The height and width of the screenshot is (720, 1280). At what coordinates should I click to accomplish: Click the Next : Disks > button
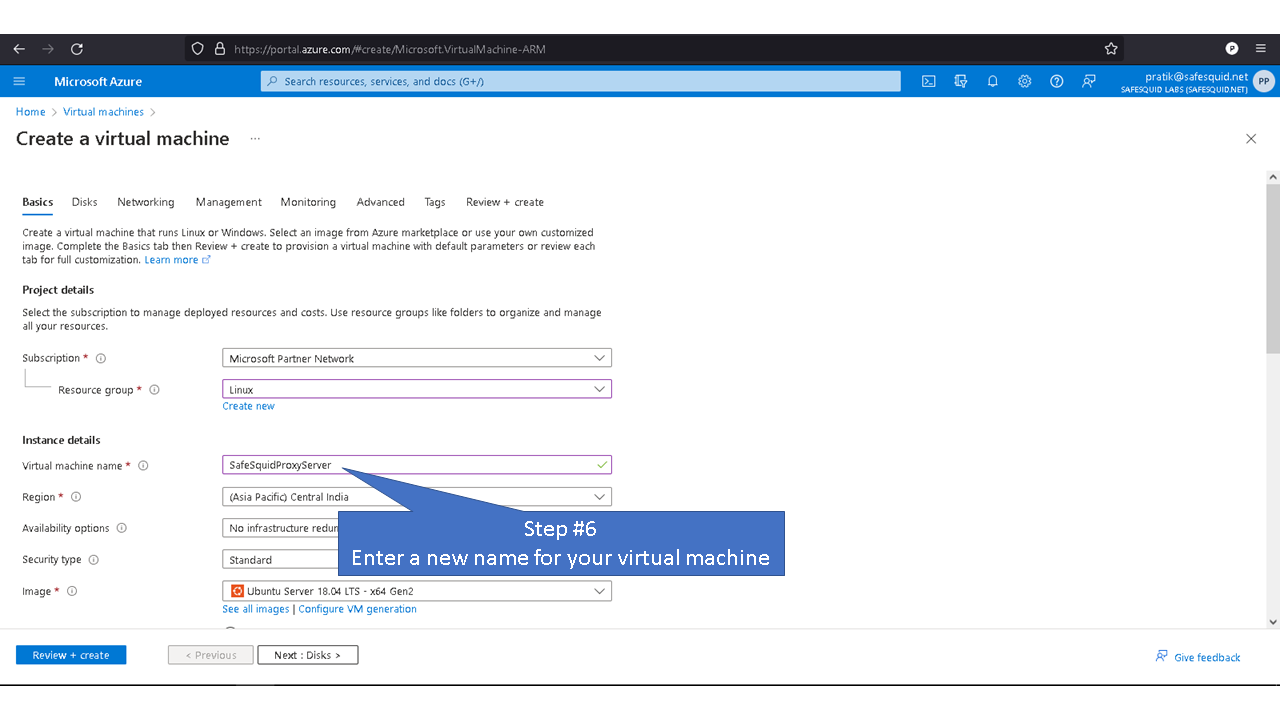point(308,655)
